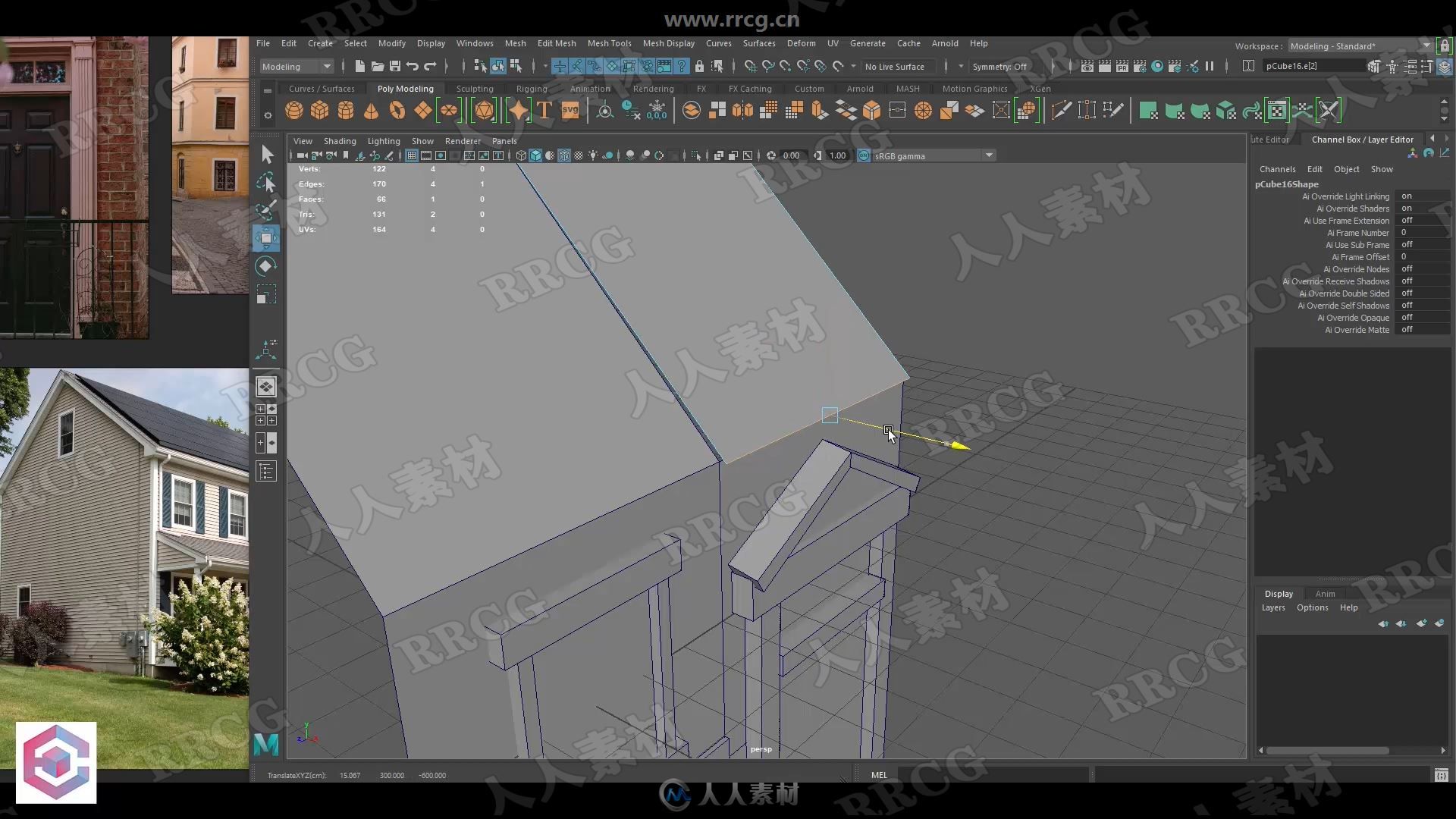Expand the sRGB gamma display dropdown

click(988, 155)
